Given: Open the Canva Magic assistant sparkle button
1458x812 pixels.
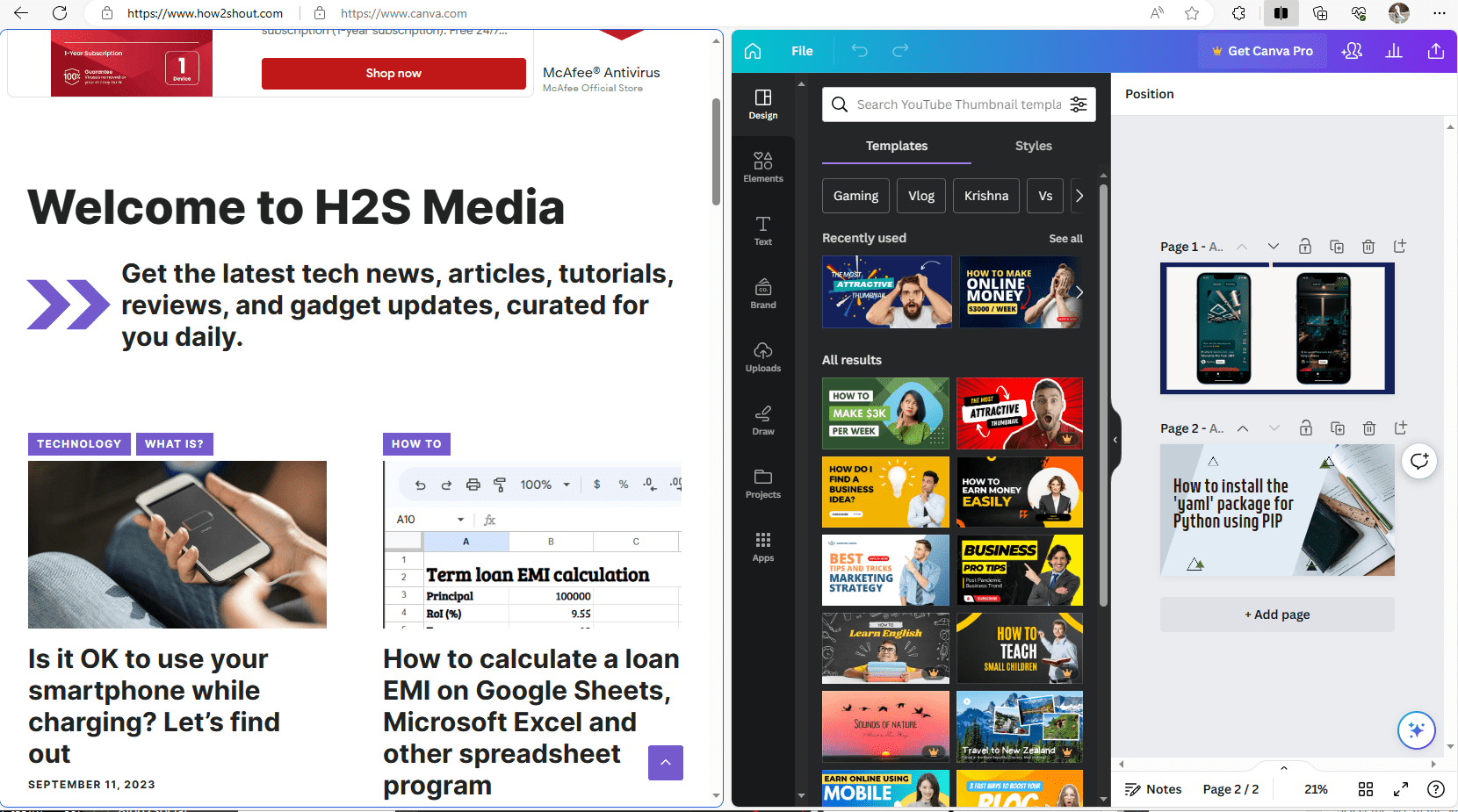Looking at the screenshot, I should (1417, 729).
